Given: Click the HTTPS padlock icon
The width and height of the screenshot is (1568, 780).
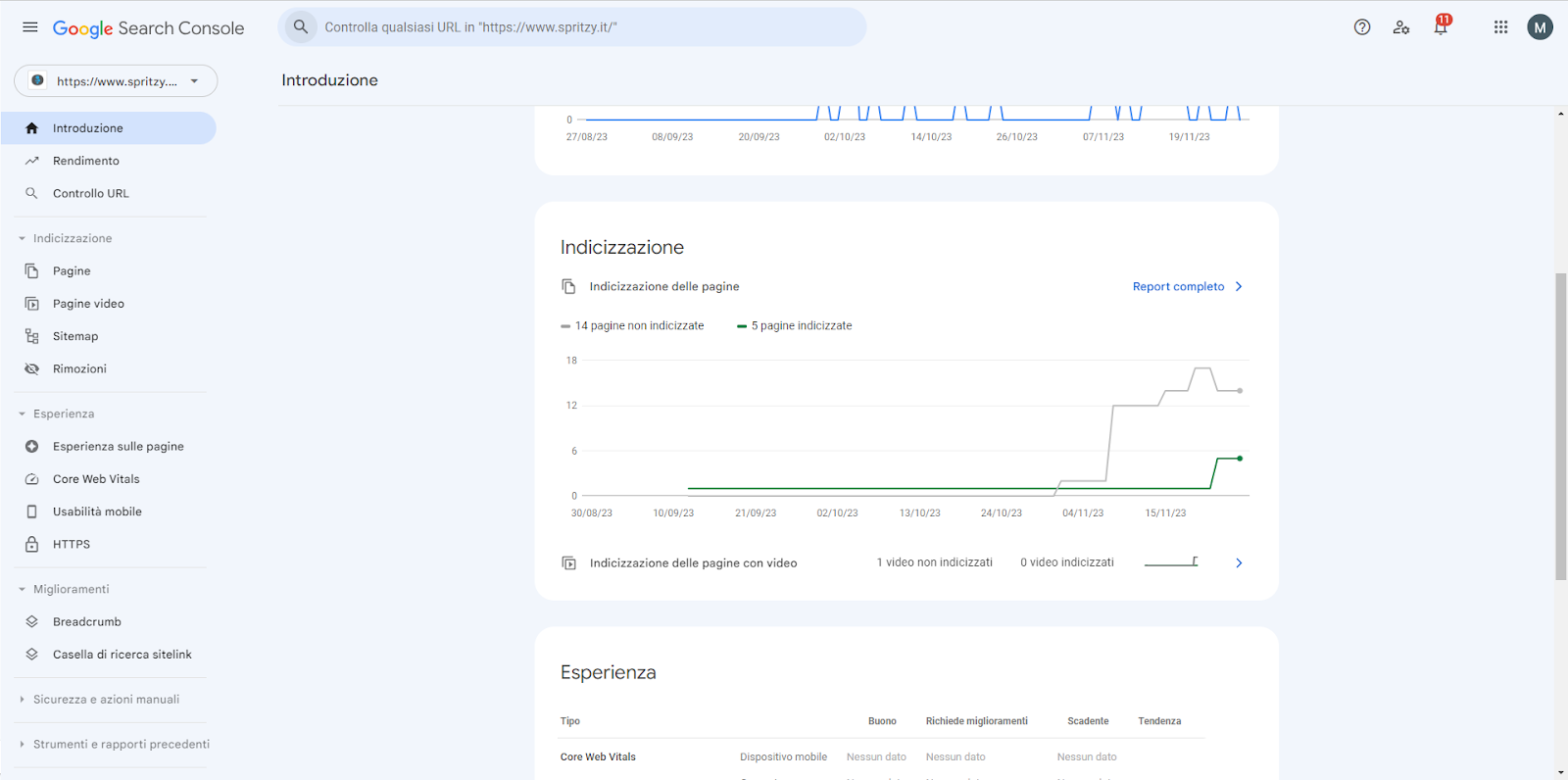Looking at the screenshot, I should point(31,544).
